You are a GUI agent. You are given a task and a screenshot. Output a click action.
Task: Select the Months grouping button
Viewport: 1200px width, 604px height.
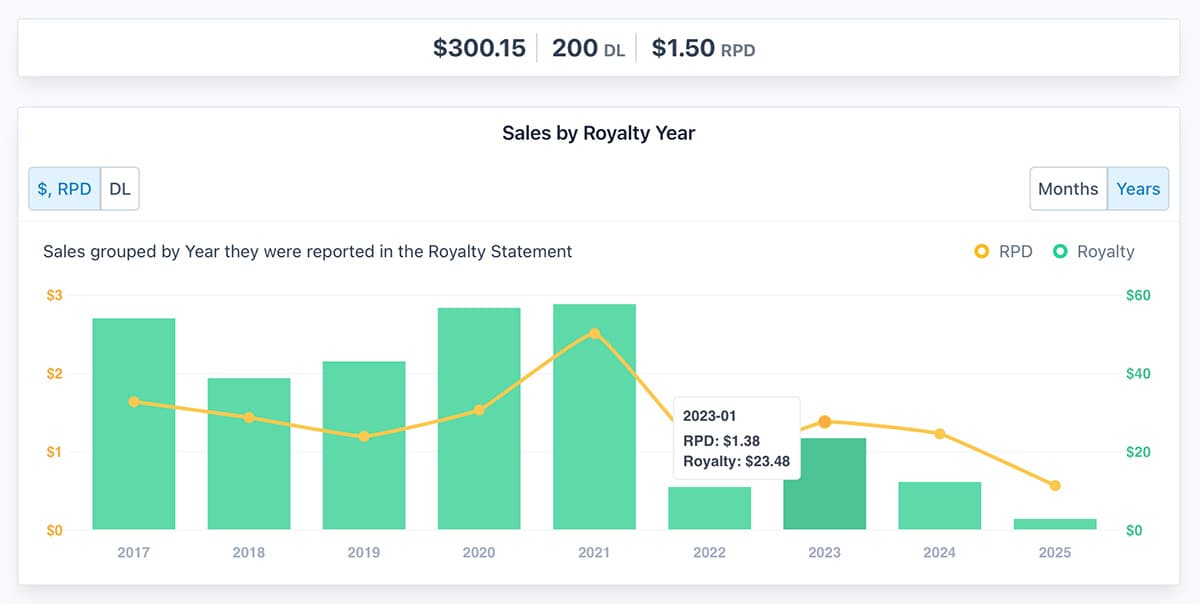(x=1068, y=189)
